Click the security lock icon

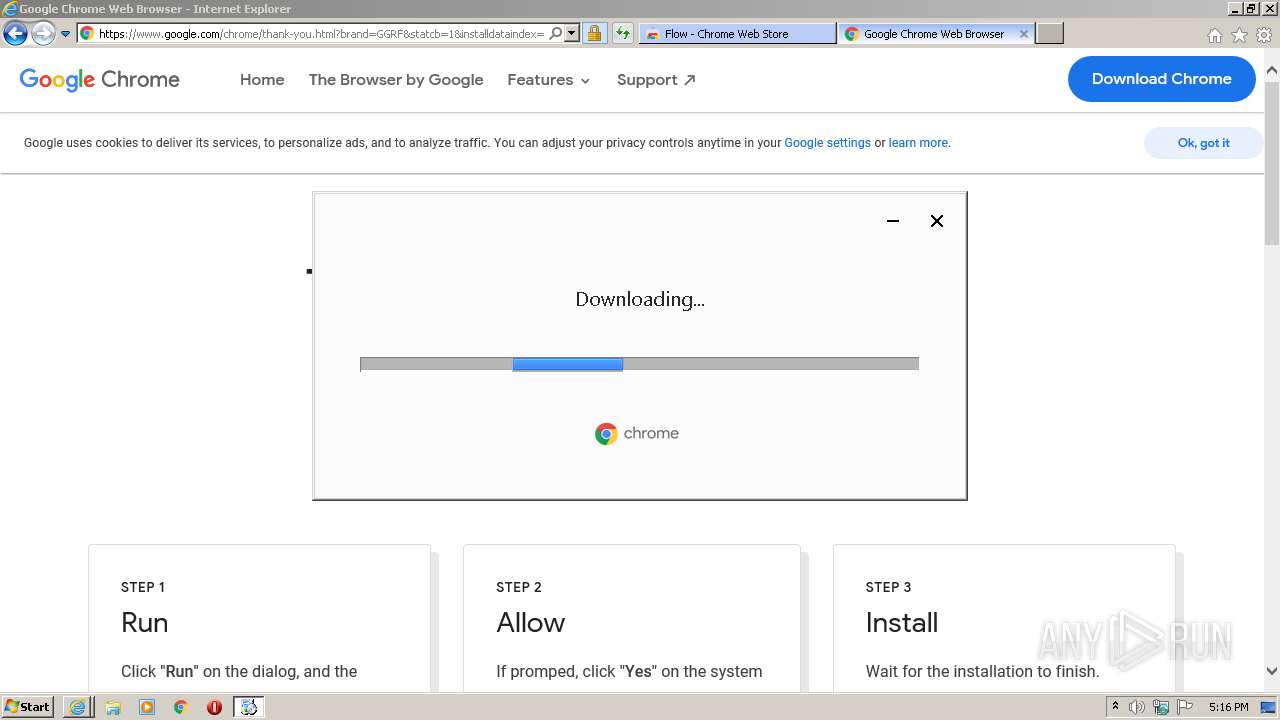(594, 33)
